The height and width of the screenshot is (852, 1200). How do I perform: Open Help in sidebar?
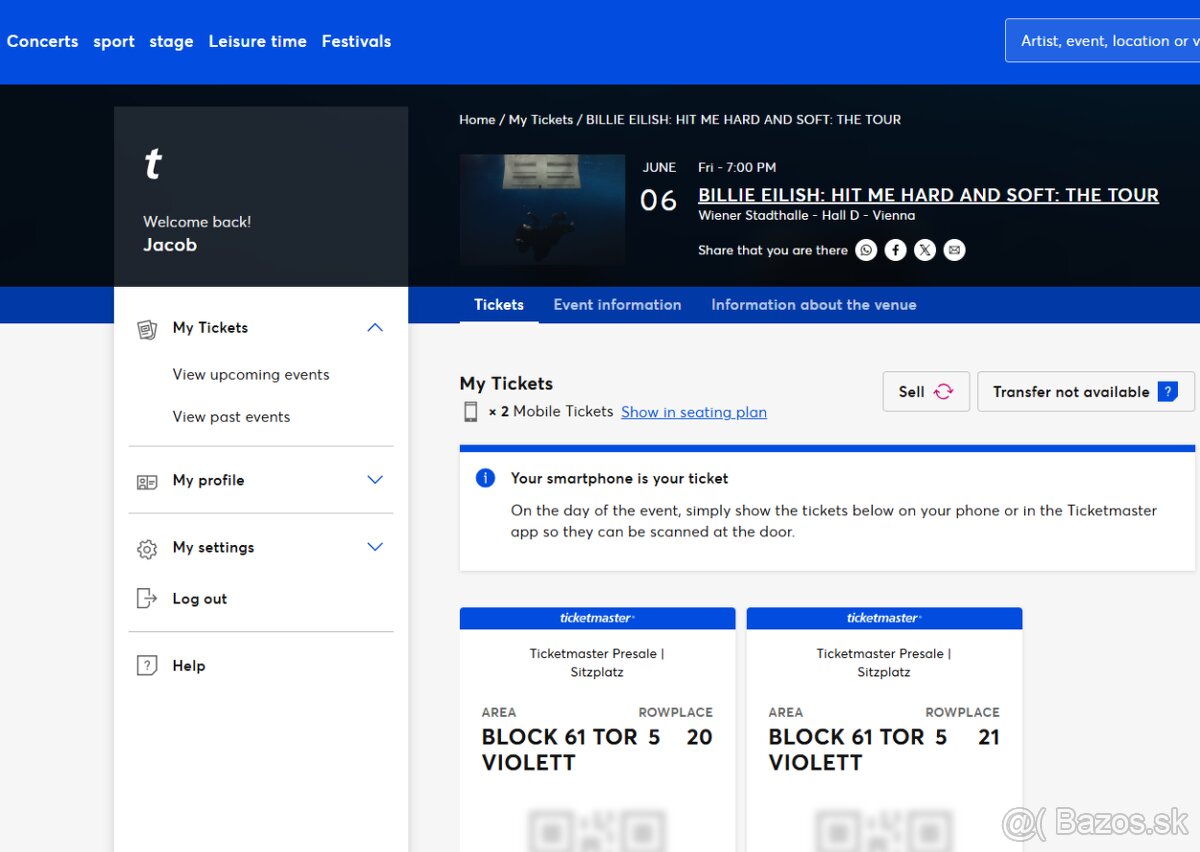tap(189, 666)
